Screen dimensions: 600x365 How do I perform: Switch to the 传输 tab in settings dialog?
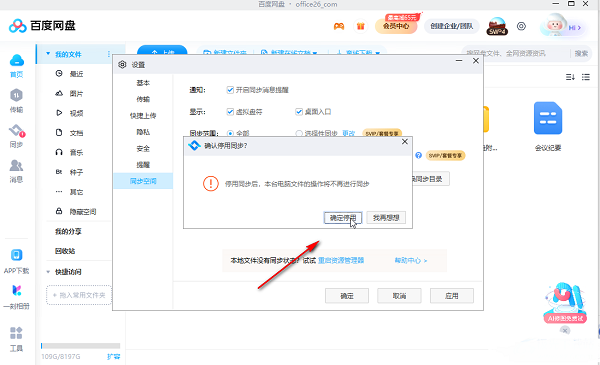143,99
